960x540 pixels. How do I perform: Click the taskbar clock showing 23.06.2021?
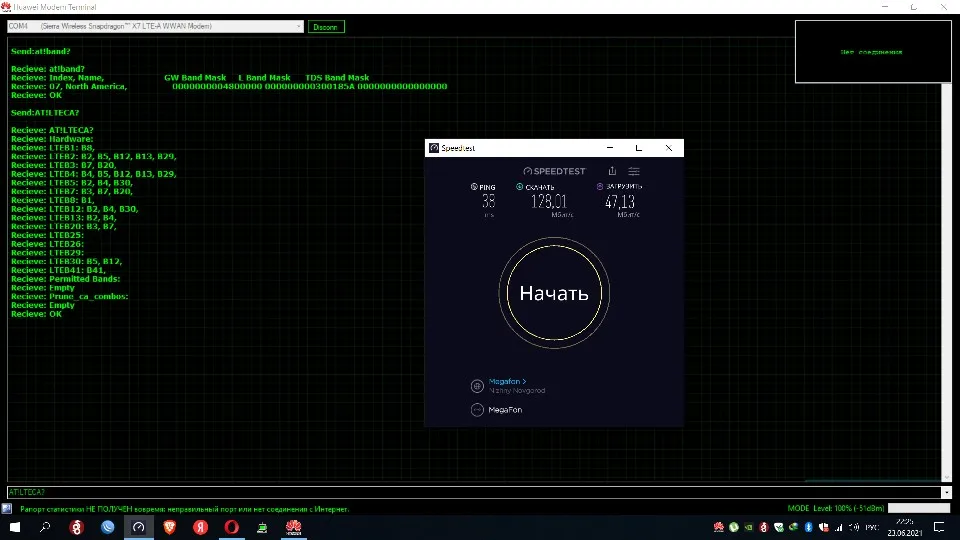tap(904, 527)
